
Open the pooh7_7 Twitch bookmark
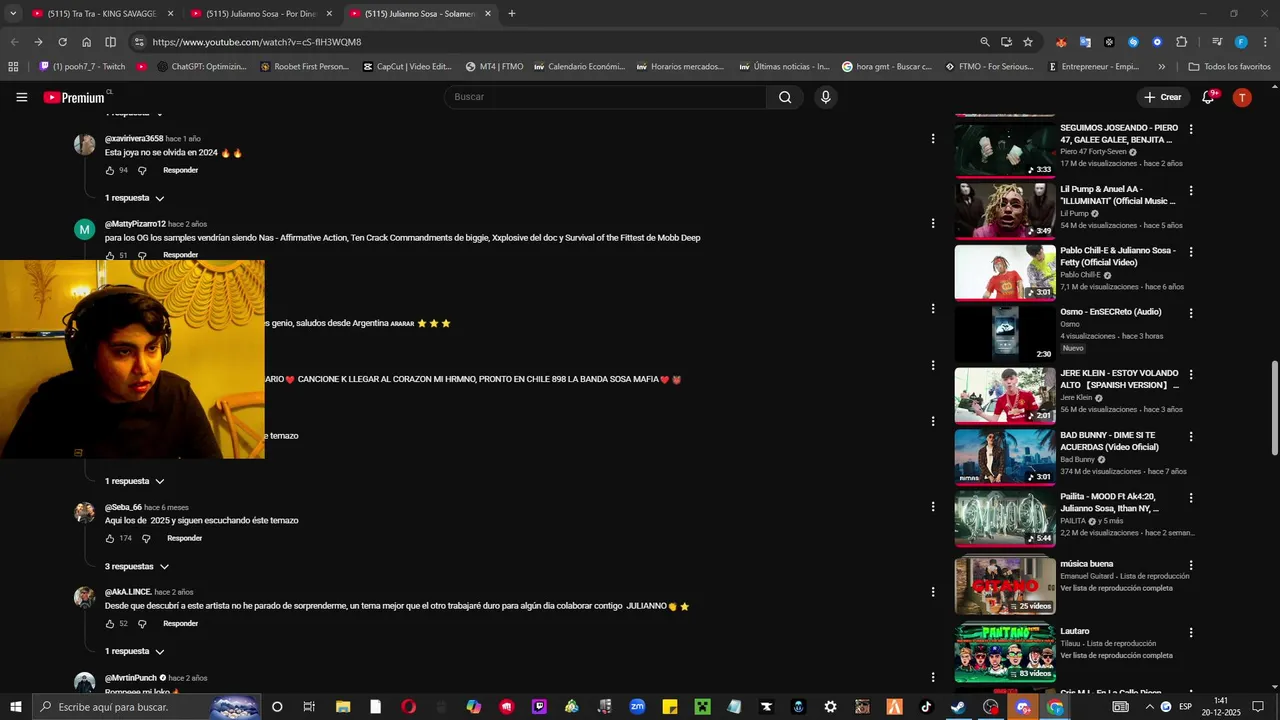(x=82, y=67)
